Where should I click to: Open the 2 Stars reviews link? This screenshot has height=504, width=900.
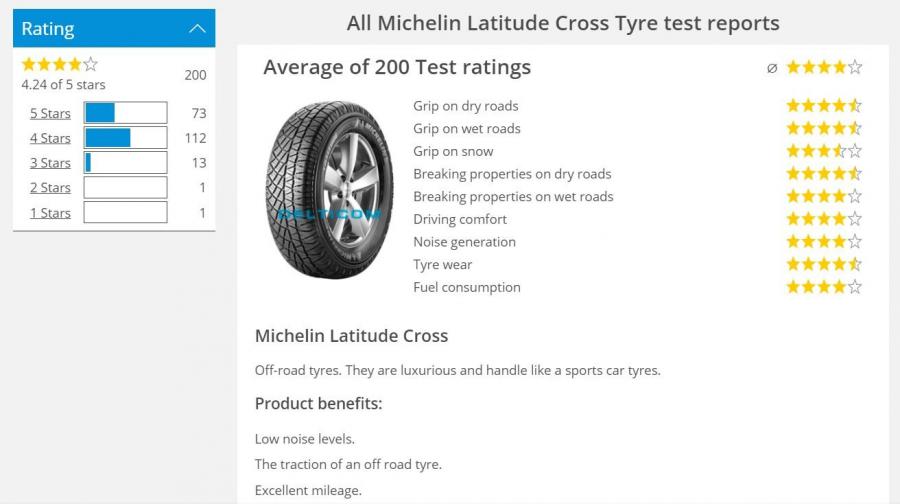pyautogui.click(x=50, y=188)
